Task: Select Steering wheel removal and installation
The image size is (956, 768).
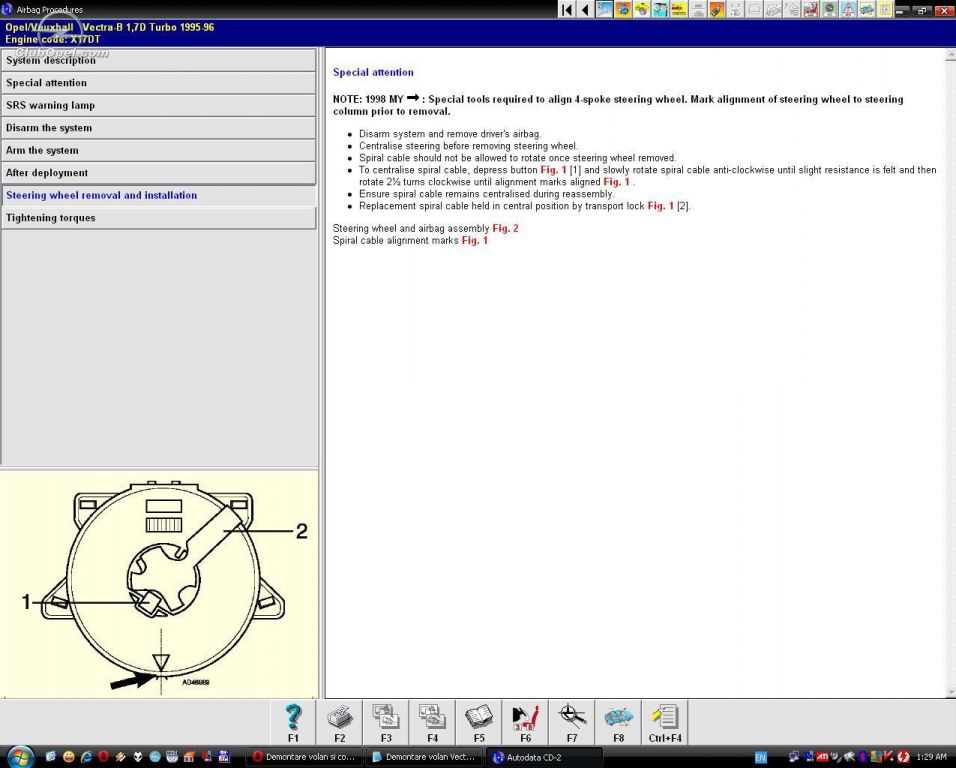Action: pyautogui.click(x=159, y=196)
